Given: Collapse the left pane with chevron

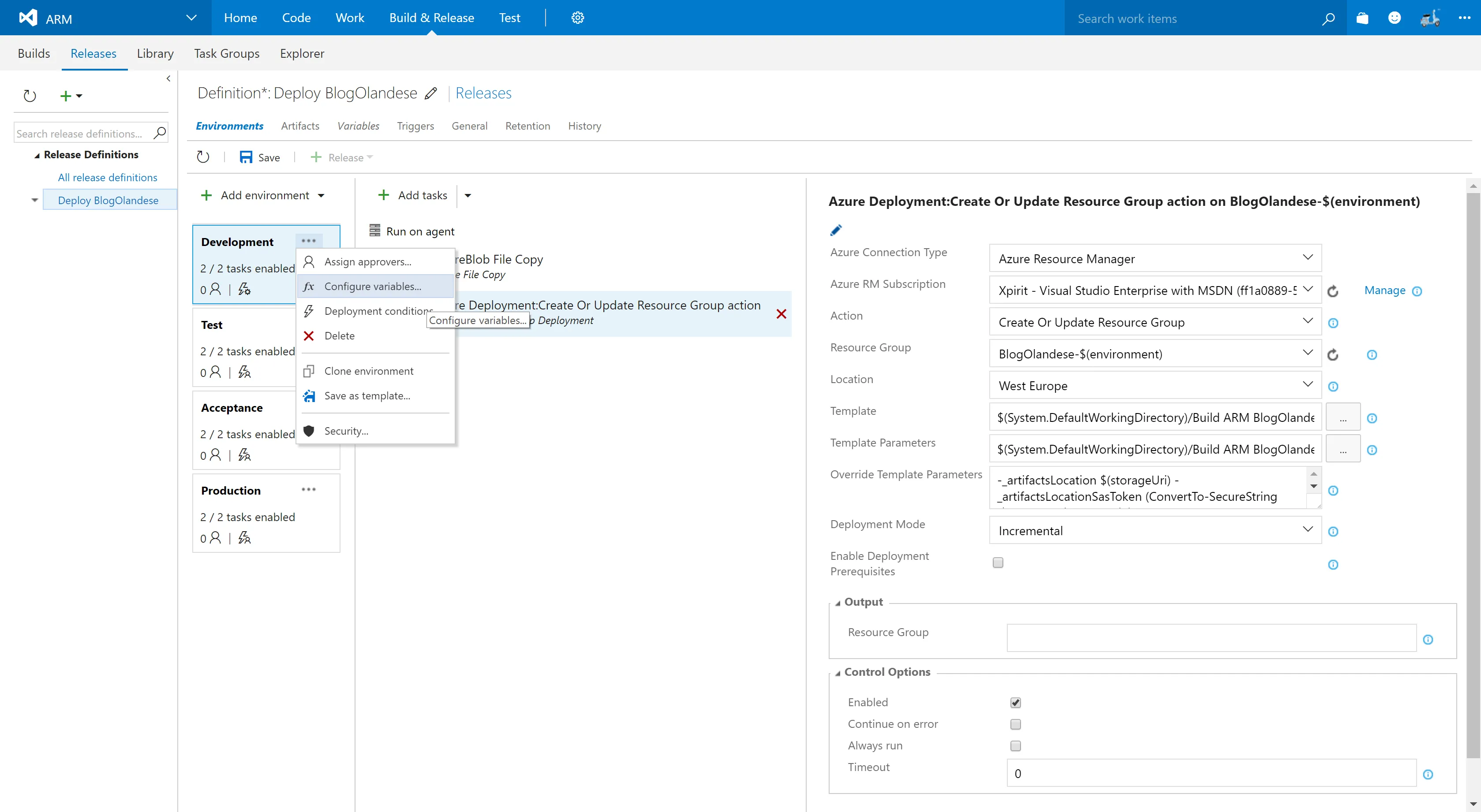Looking at the screenshot, I should [168, 79].
